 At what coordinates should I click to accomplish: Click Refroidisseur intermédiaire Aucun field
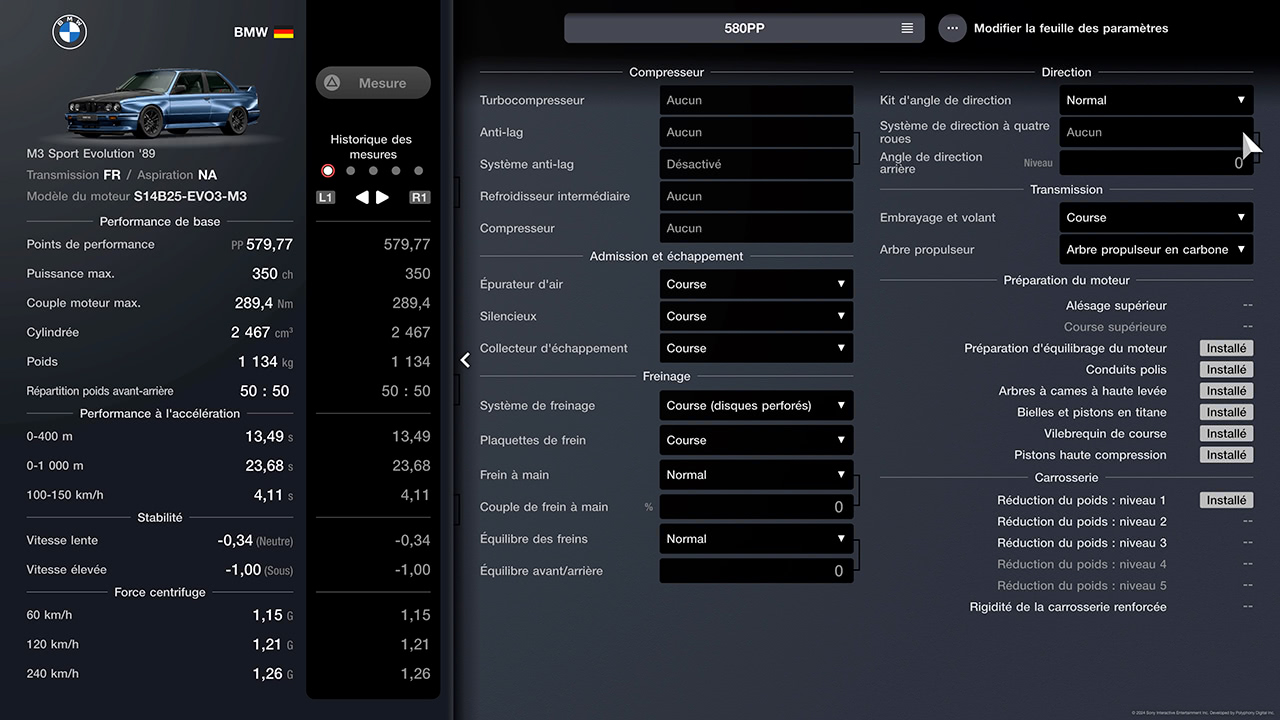coord(756,196)
